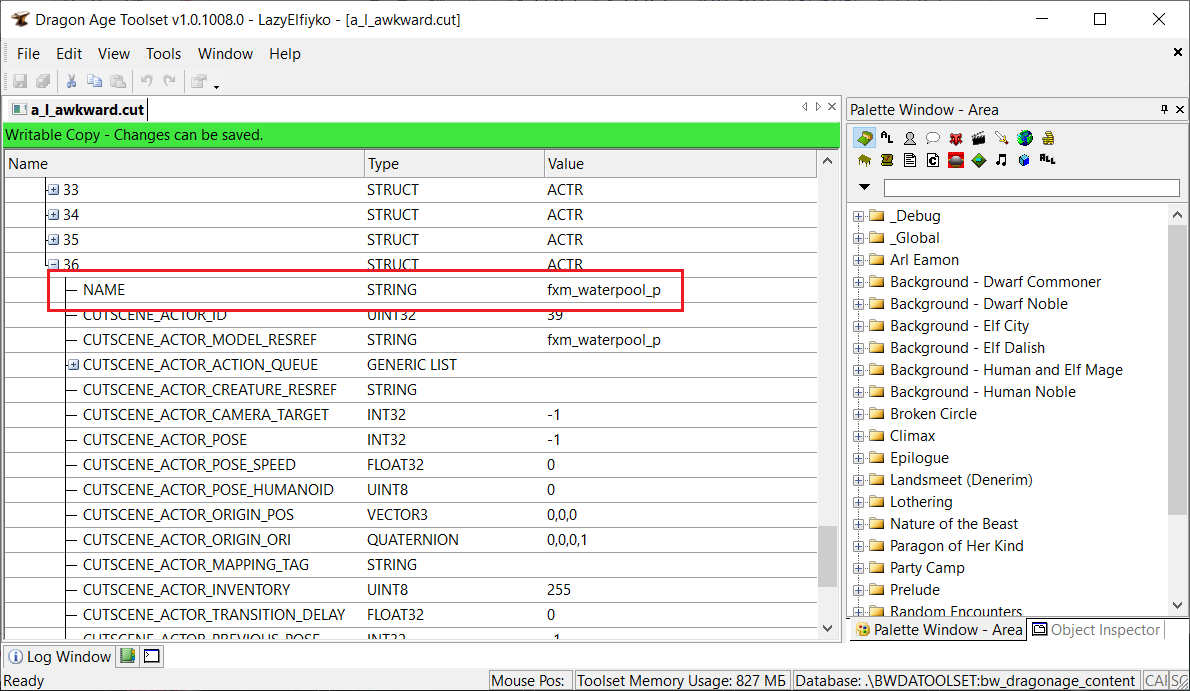The image size is (1190, 691).
Task: Select the Palette Window - Area tab
Action: (939, 629)
